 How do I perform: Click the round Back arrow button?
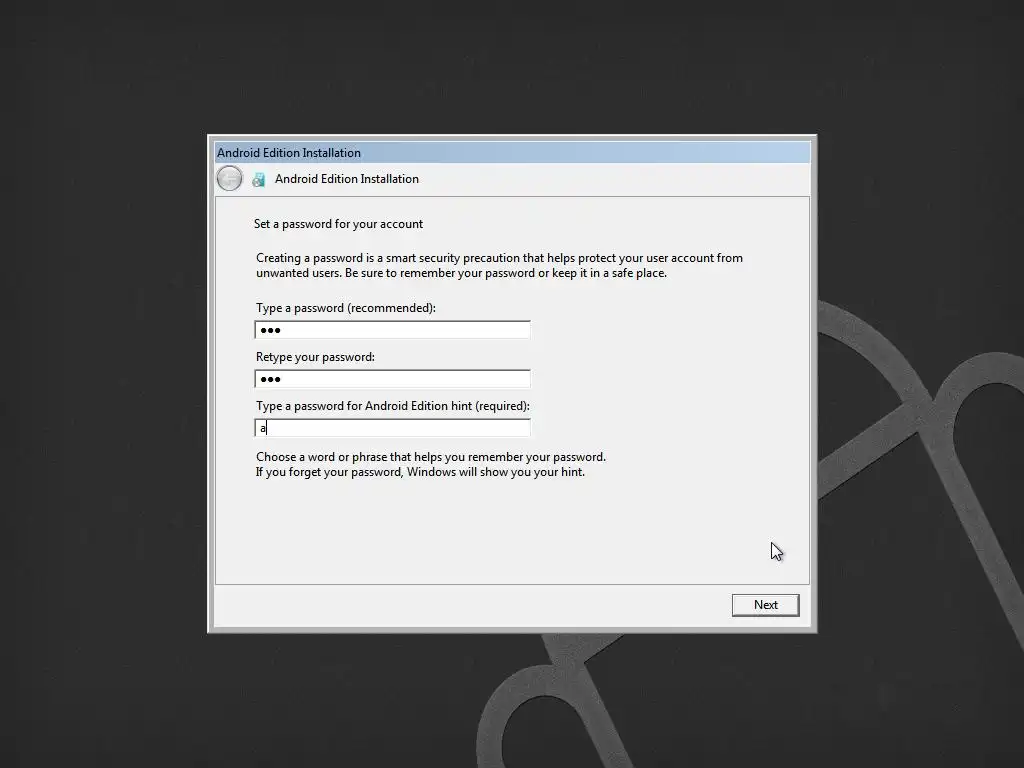point(229,178)
